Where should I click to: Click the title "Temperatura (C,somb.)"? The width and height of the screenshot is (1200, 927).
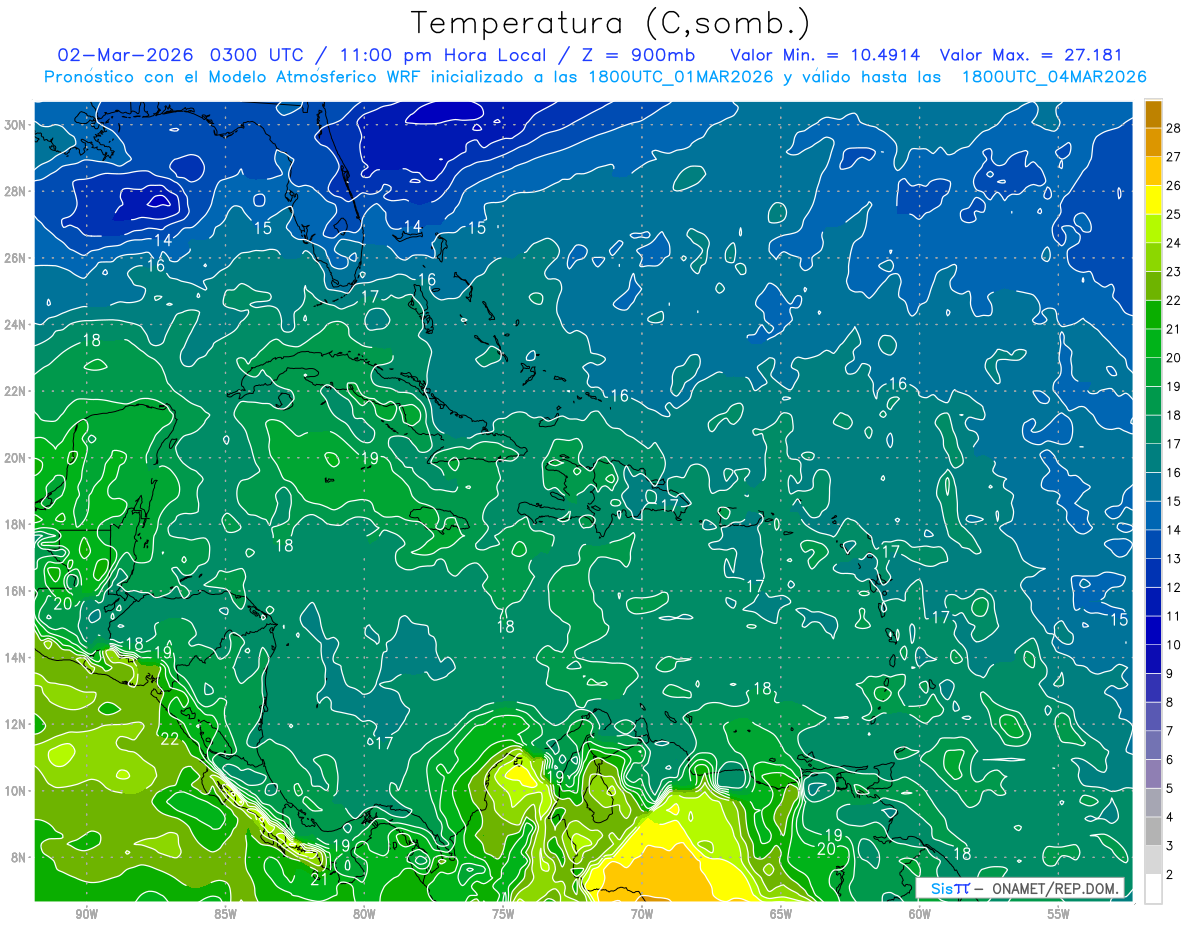pyautogui.click(x=610, y=22)
